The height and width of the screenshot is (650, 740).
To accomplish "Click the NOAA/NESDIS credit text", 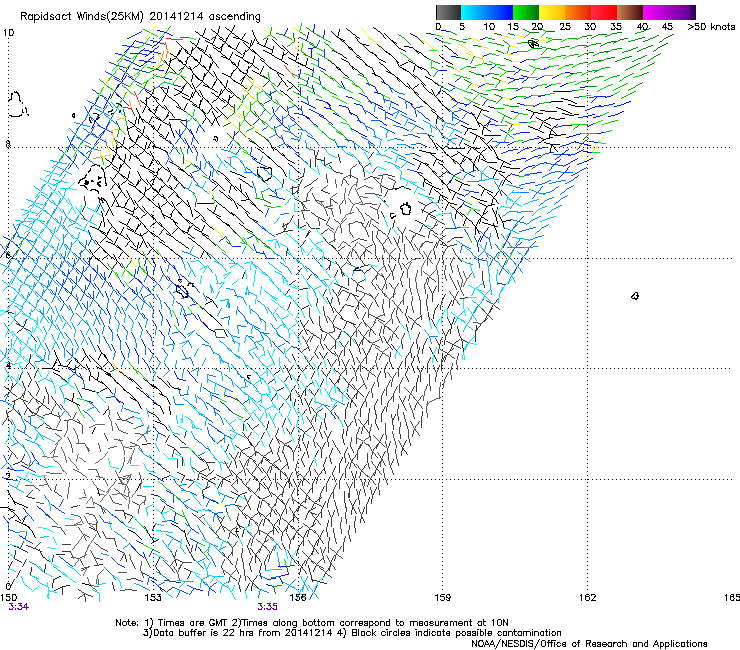I will [x=589, y=644].
